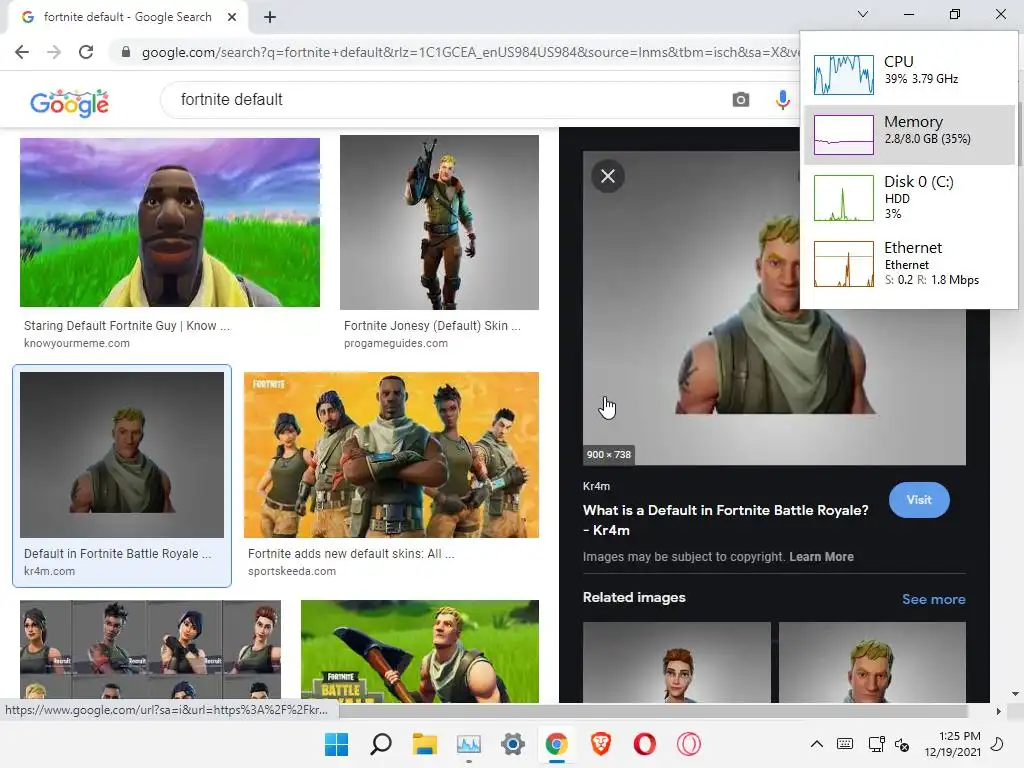
Task: Select the Memory performance entry
Action: (x=910, y=135)
